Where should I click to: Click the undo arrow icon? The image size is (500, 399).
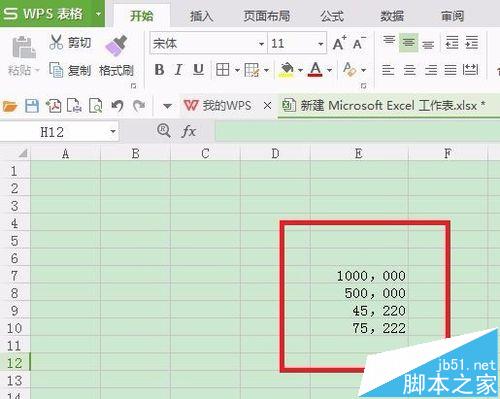pos(117,106)
